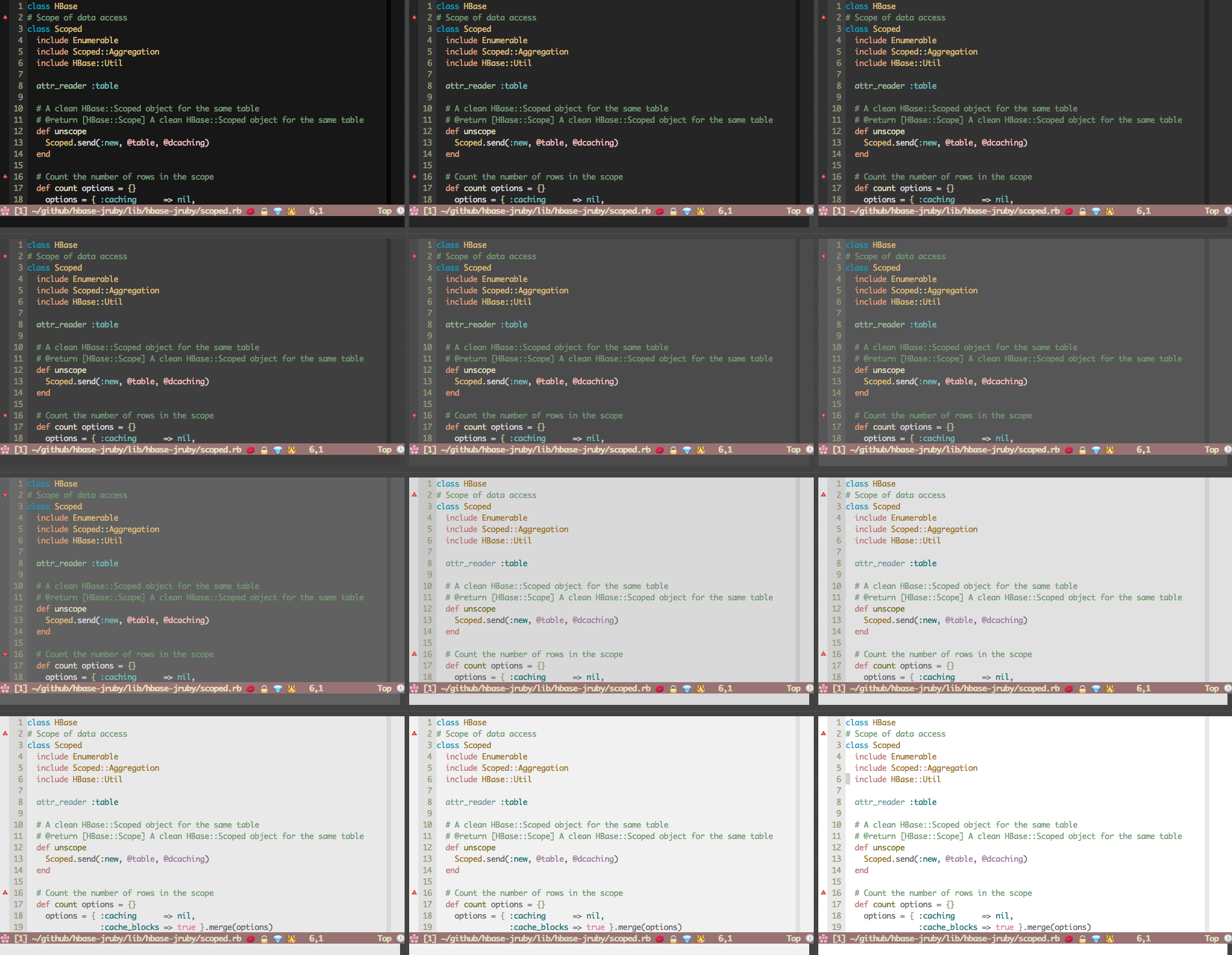Click clock icon in second-row middle pane statusline
This screenshot has height=955, width=1232.
pos(809,450)
